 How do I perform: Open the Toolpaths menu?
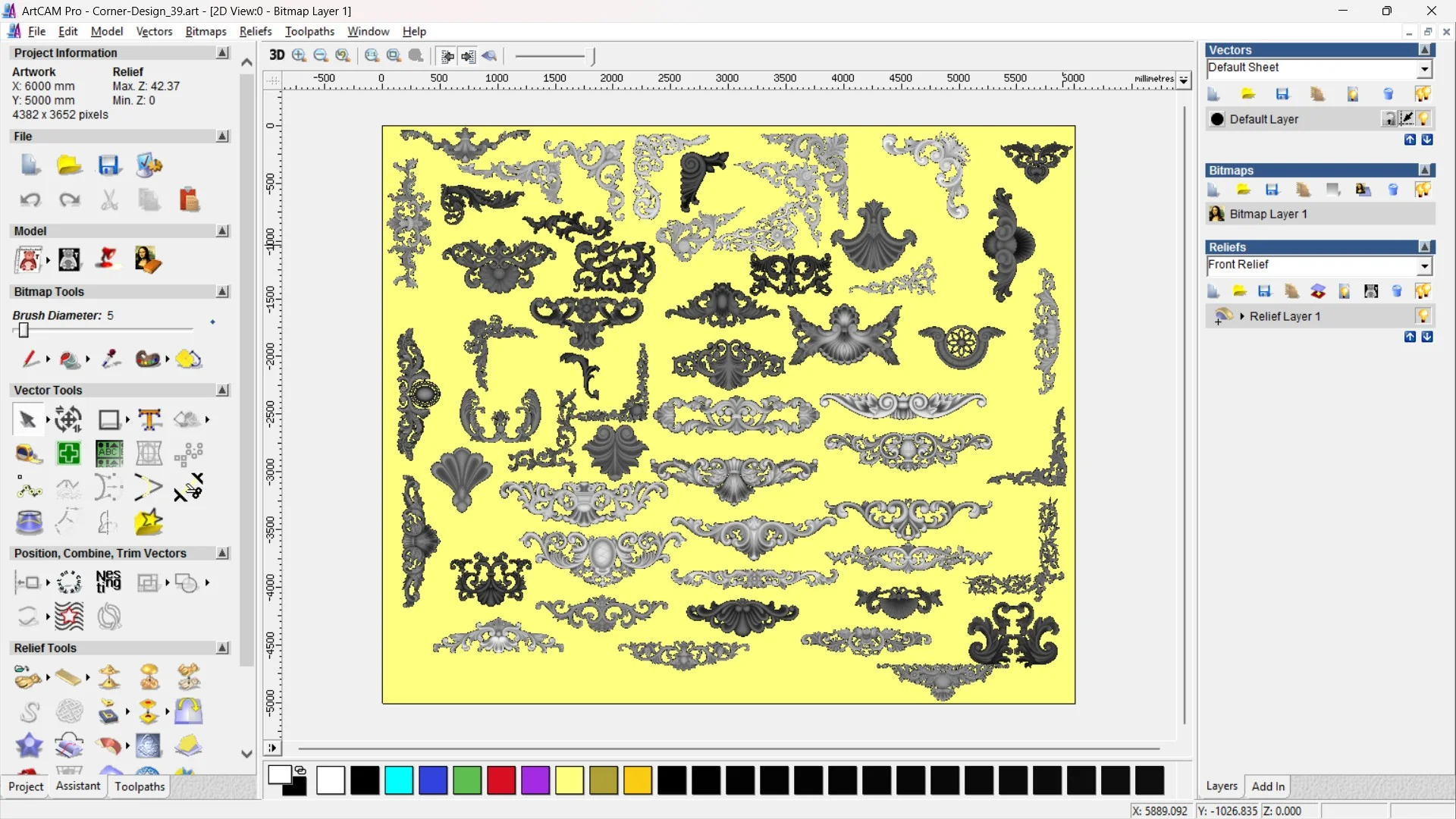[x=309, y=31]
